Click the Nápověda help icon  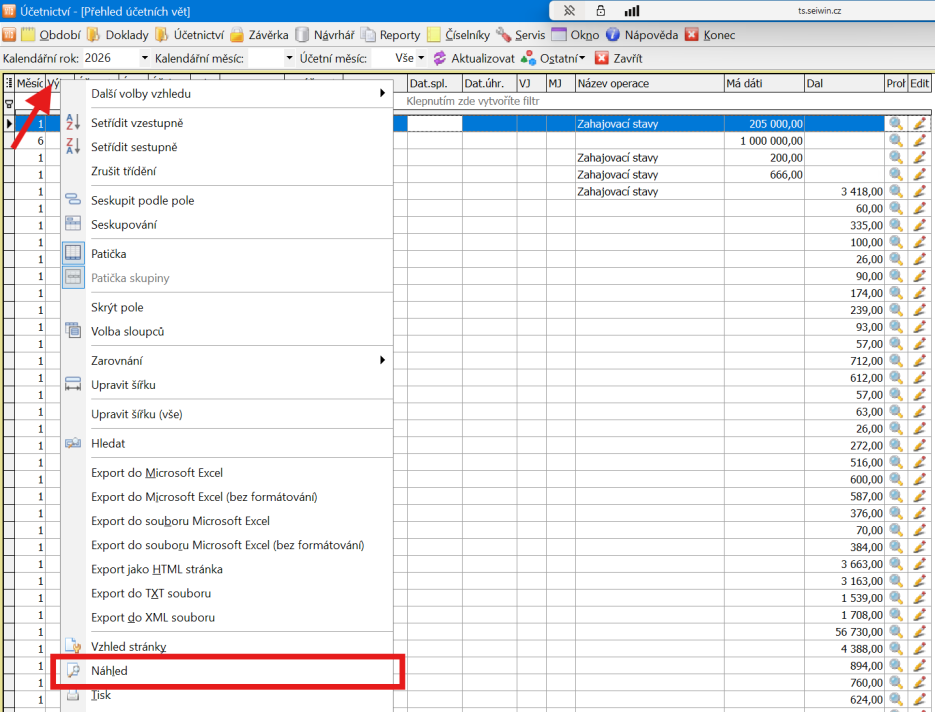[x=612, y=35]
